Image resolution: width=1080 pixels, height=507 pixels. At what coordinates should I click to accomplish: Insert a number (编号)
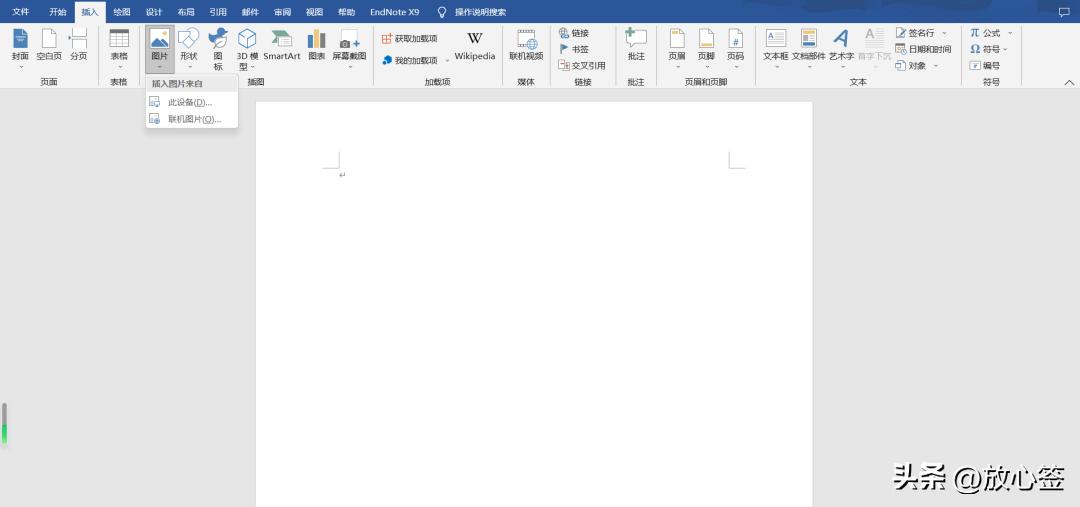[985, 66]
